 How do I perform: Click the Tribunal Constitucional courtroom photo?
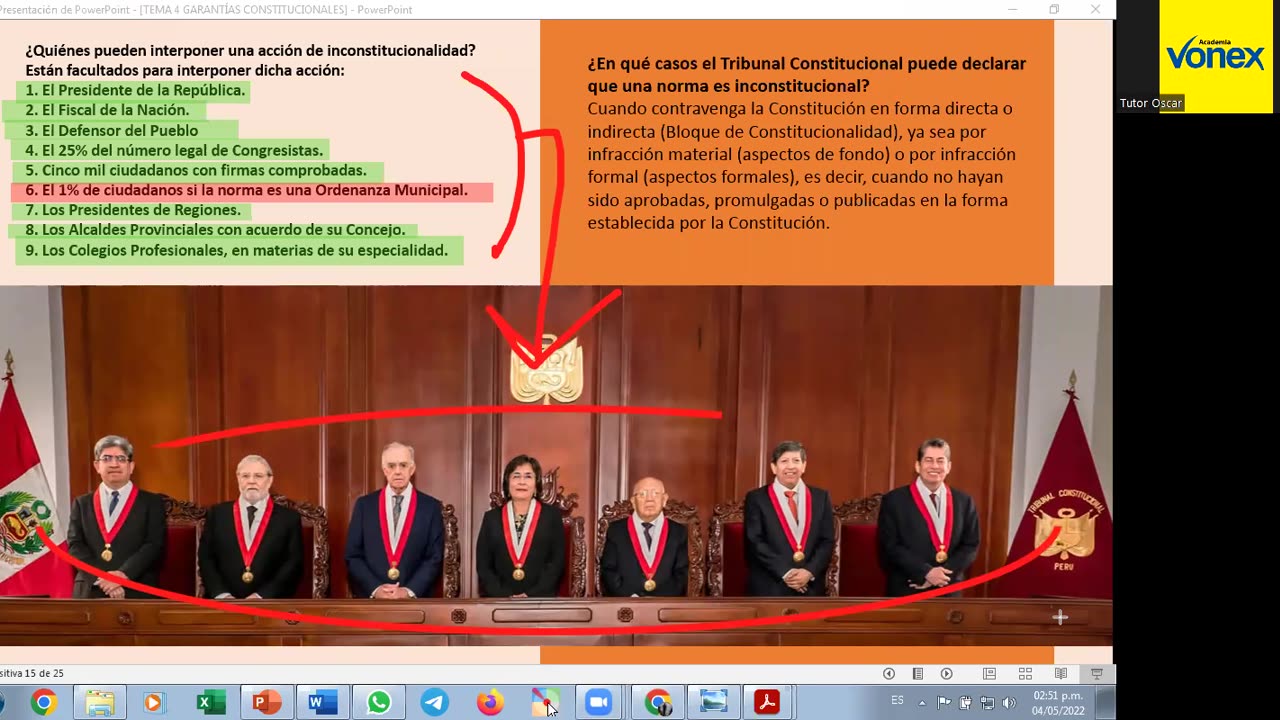tap(556, 465)
